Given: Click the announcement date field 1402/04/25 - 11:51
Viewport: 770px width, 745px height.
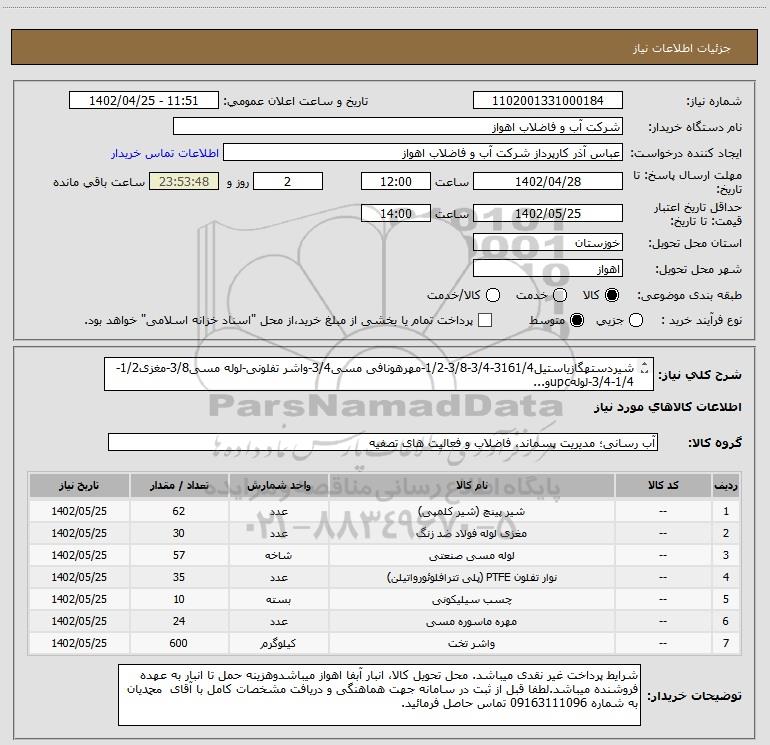Looking at the screenshot, I should pos(143,101).
